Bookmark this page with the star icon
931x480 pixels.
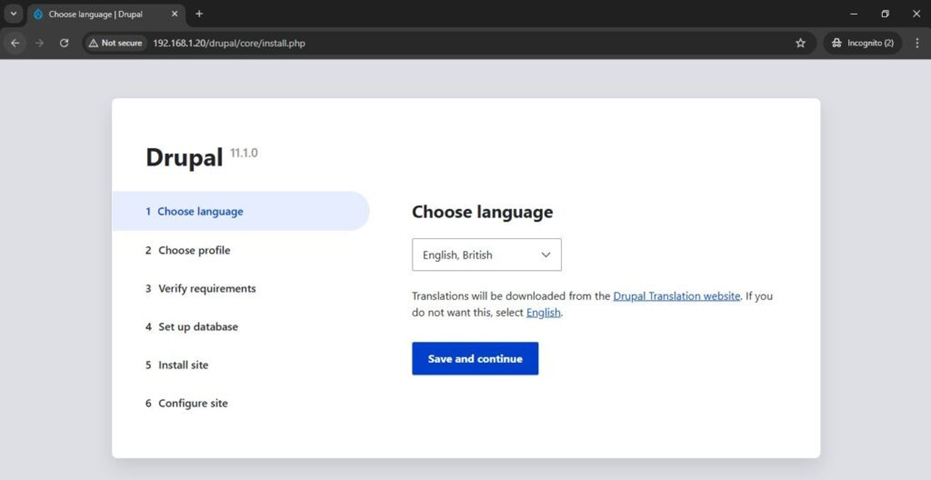(x=800, y=43)
